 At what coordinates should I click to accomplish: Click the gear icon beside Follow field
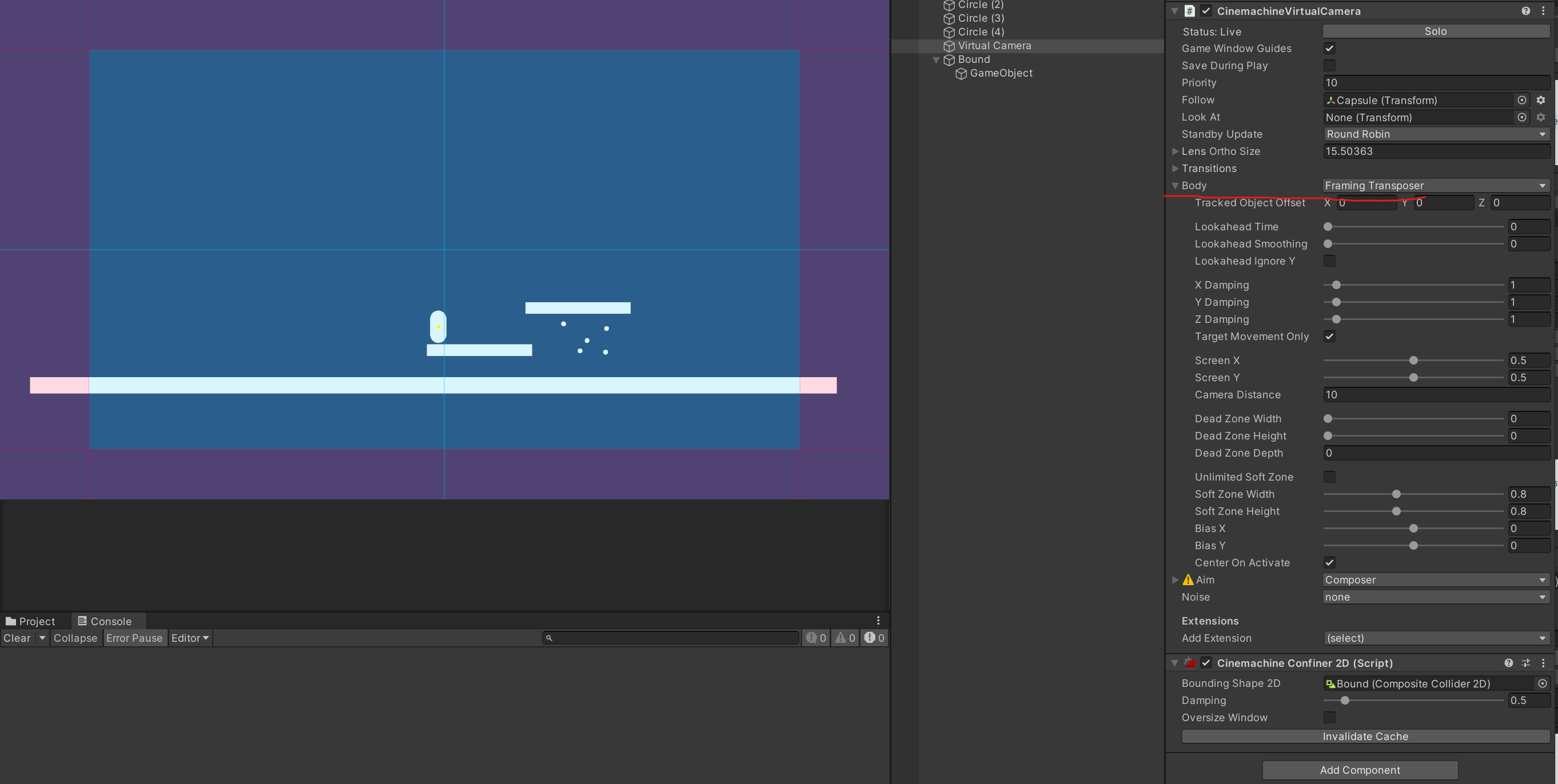(x=1540, y=101)
